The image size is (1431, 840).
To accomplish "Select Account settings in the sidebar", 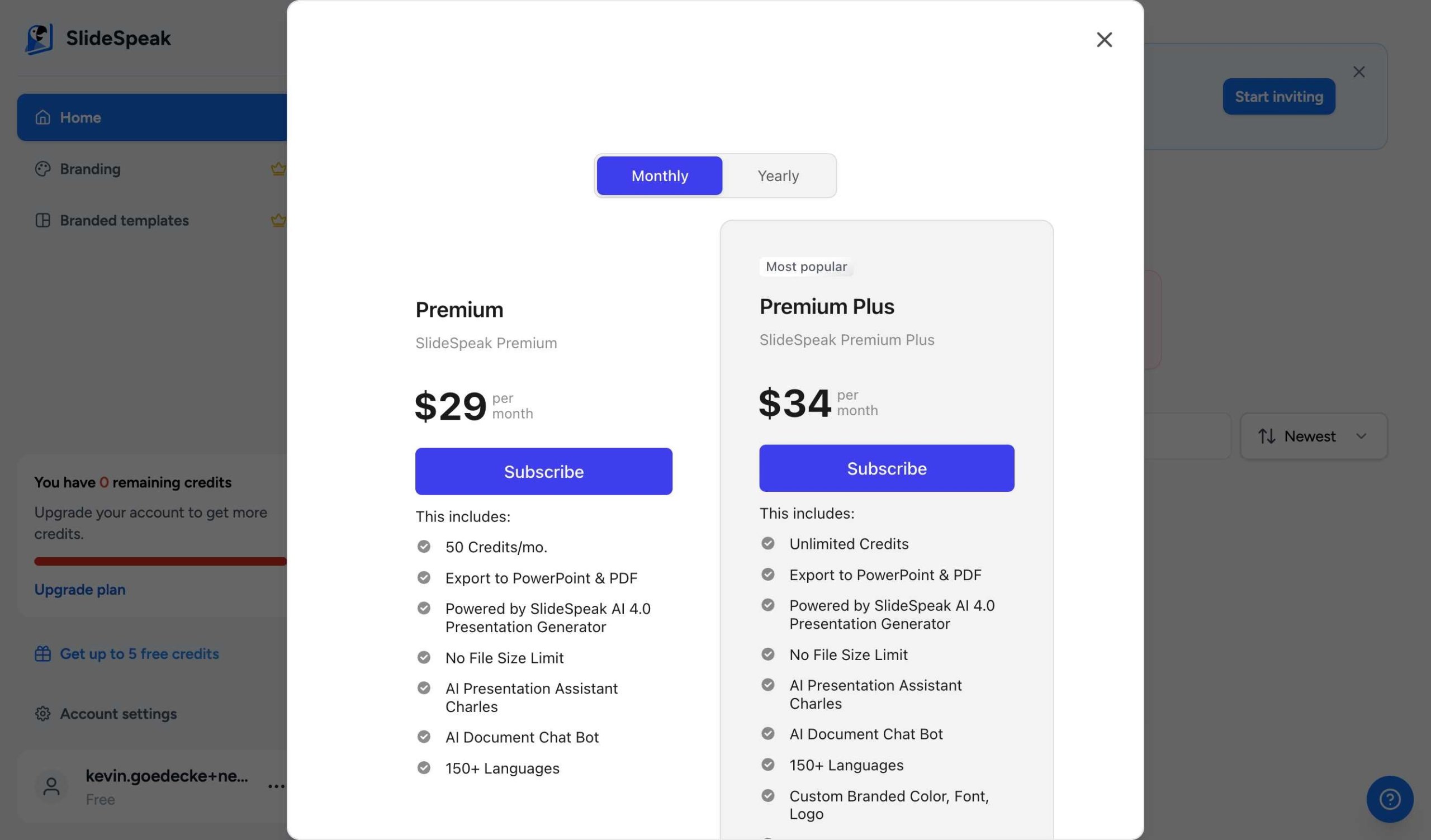I will [x=117, y=714].
